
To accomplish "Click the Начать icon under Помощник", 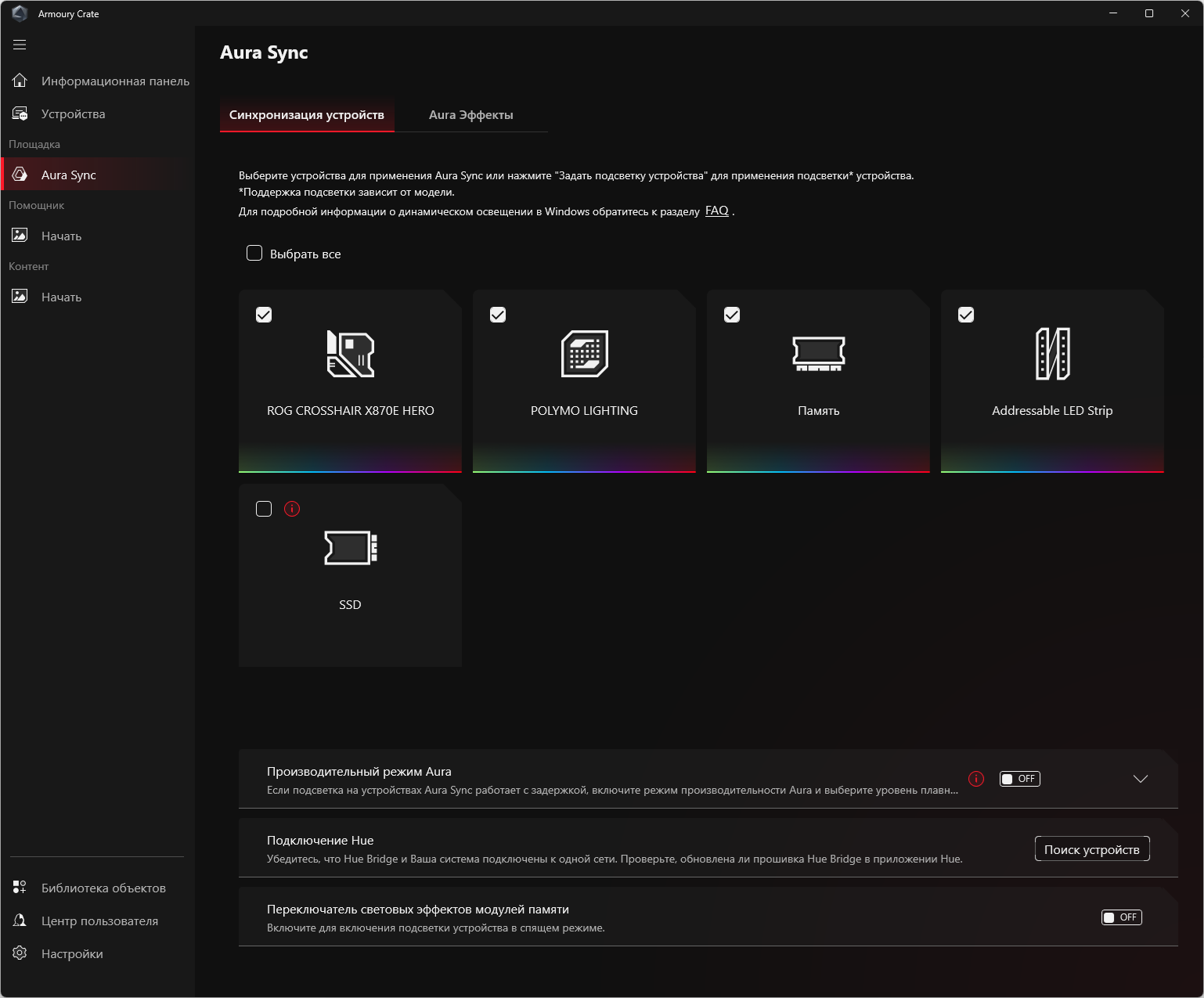I will [x=20, y=236].
